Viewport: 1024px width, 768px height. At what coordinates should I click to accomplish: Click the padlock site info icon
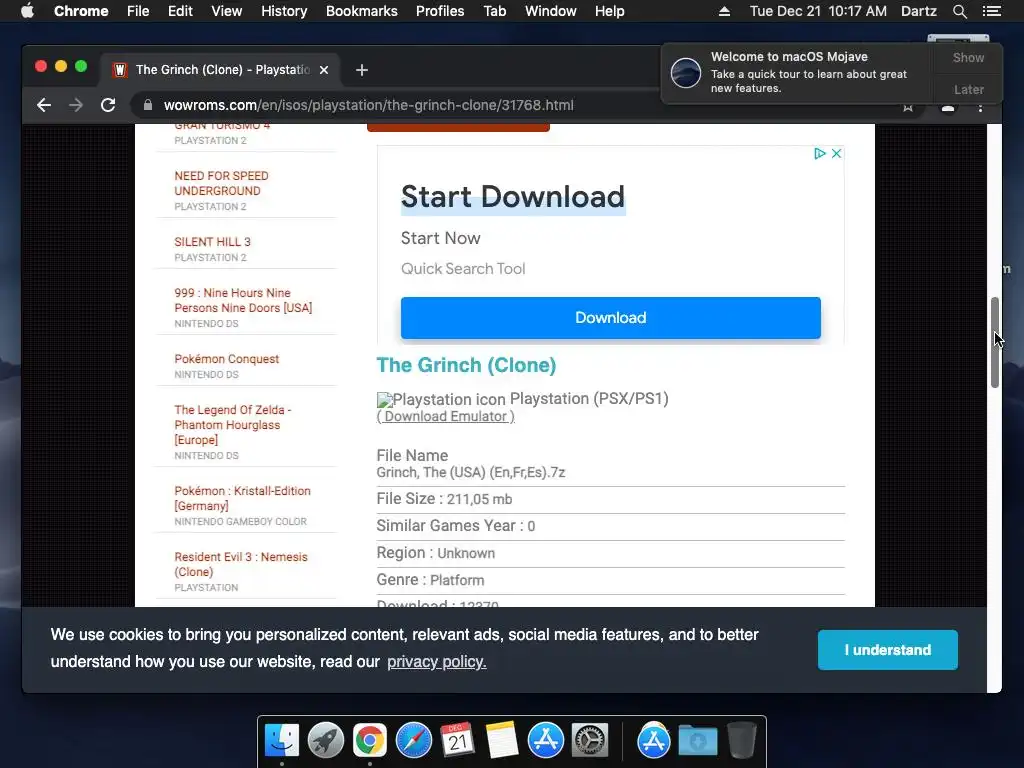(x=148, y=105)
